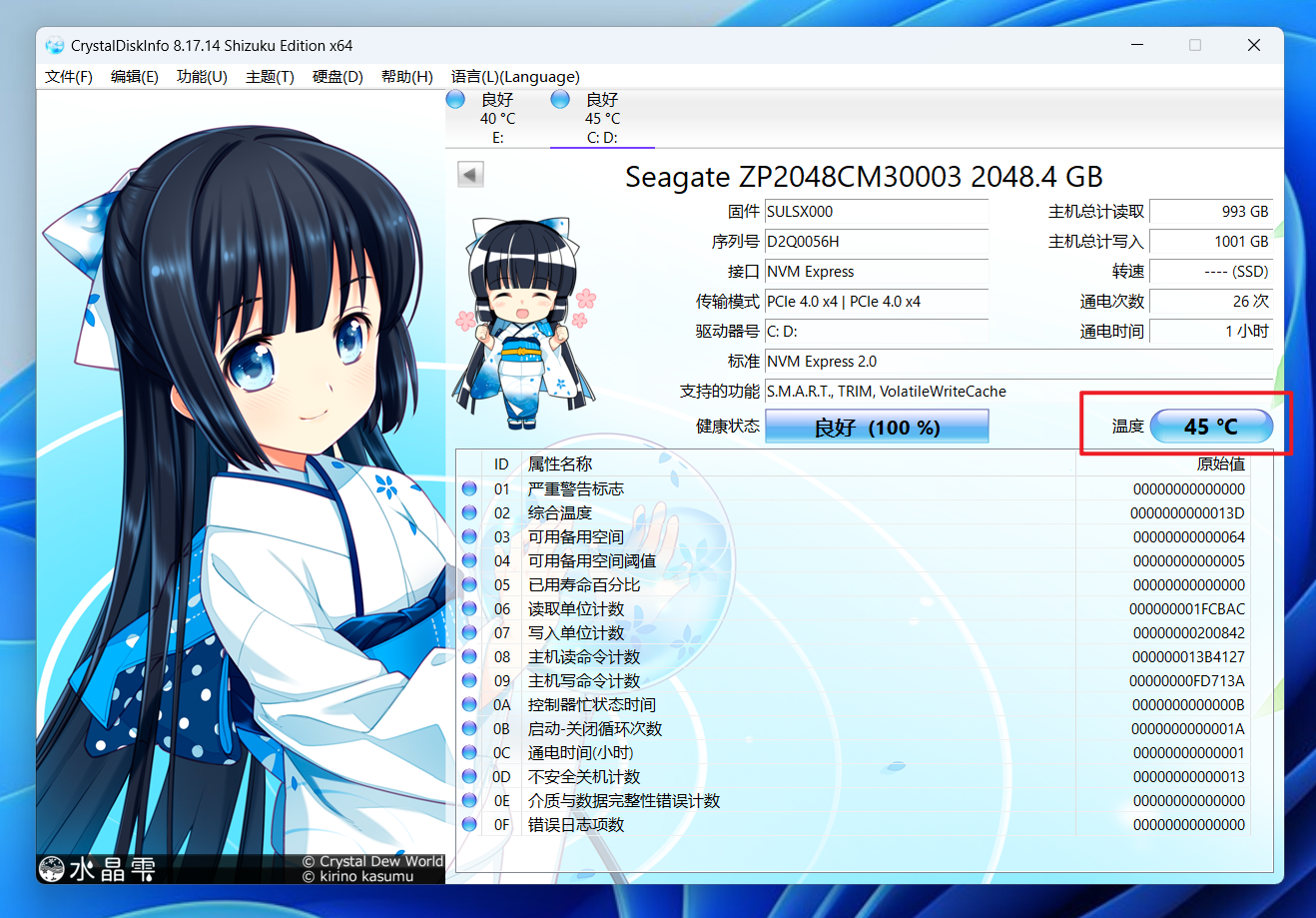Click the 转速 value ---- (SSD)

1211,272
